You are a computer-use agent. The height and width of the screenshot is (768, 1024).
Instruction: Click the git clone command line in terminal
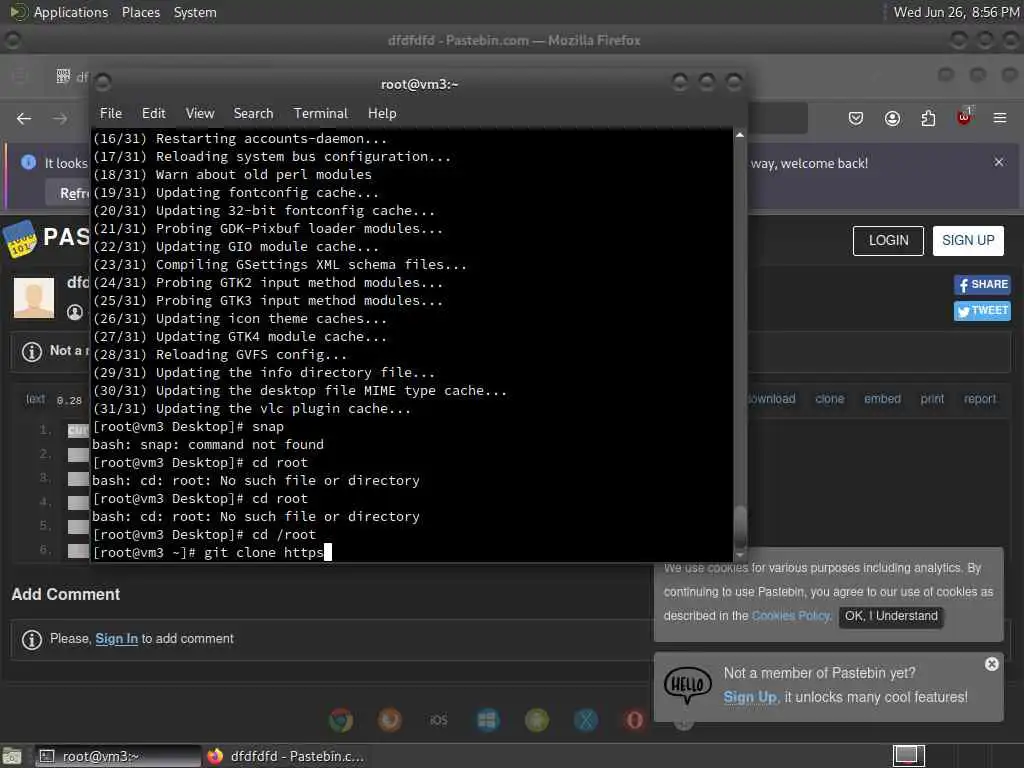coord(212,552)
